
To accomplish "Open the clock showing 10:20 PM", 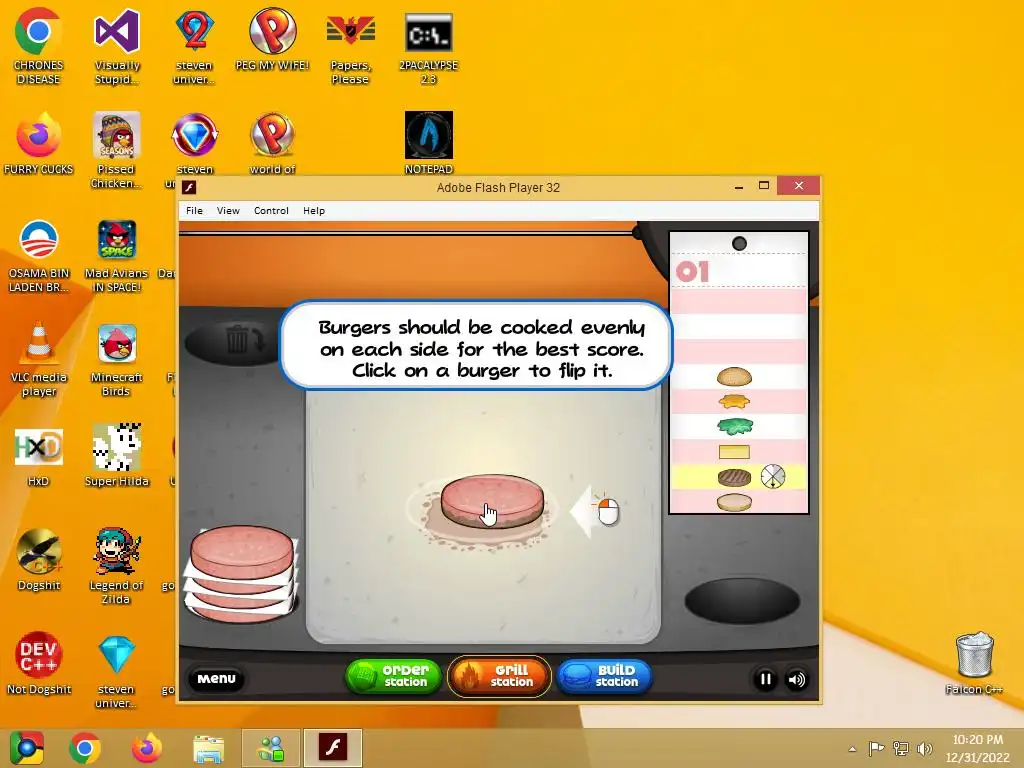I will (x=978, y=748).
